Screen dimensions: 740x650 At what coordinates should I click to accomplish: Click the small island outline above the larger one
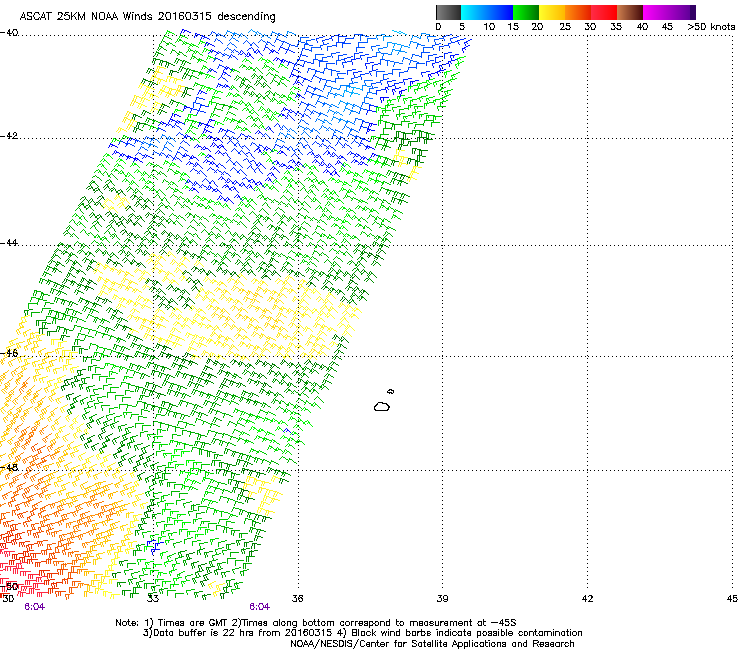coord(390,391)
